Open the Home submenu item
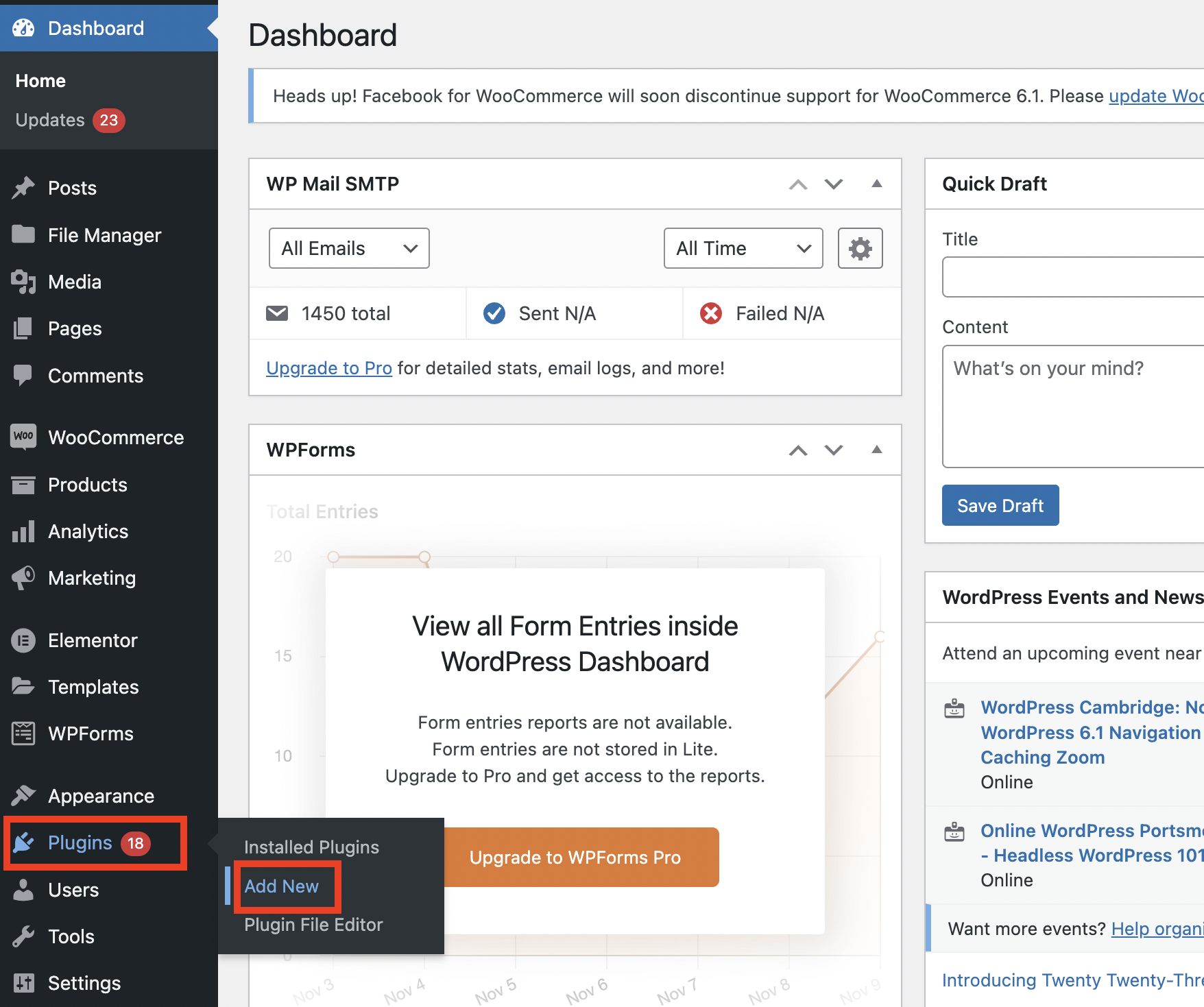The height and width of the screenshot is (1007, 1204). click(40, 81)
